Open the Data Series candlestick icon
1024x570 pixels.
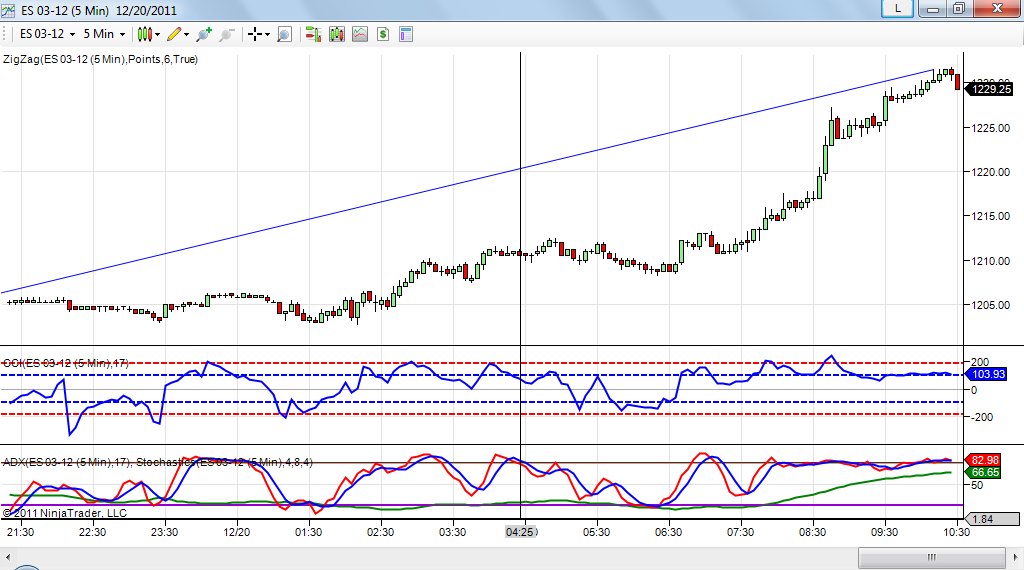[x=337, y=34]
